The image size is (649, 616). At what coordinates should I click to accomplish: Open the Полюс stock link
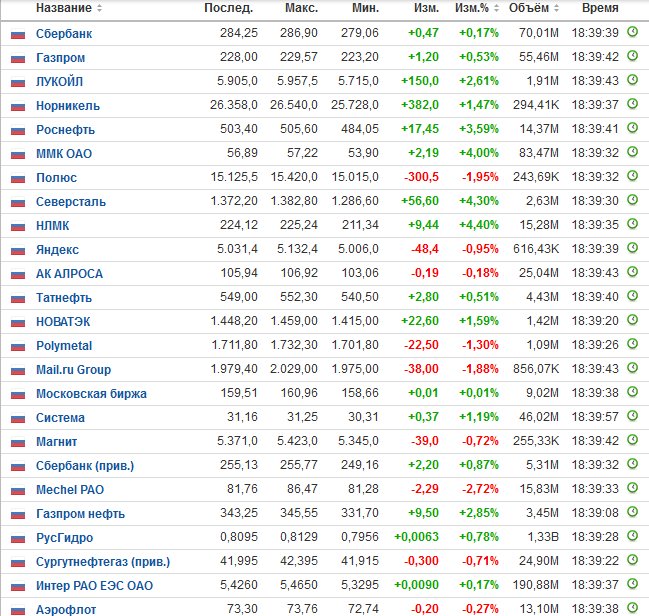click(56, 178)
